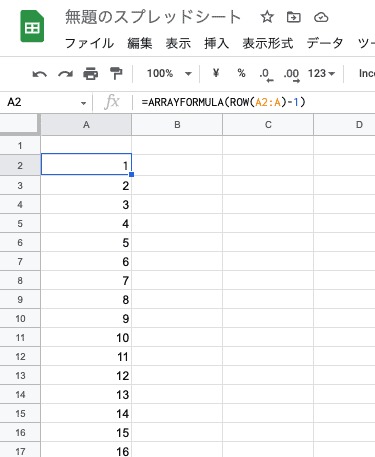Image resolution: width=375 pixels, height=457 pixels.
Task: Open the move to folder icon
Action: click(x=294, y=17)
